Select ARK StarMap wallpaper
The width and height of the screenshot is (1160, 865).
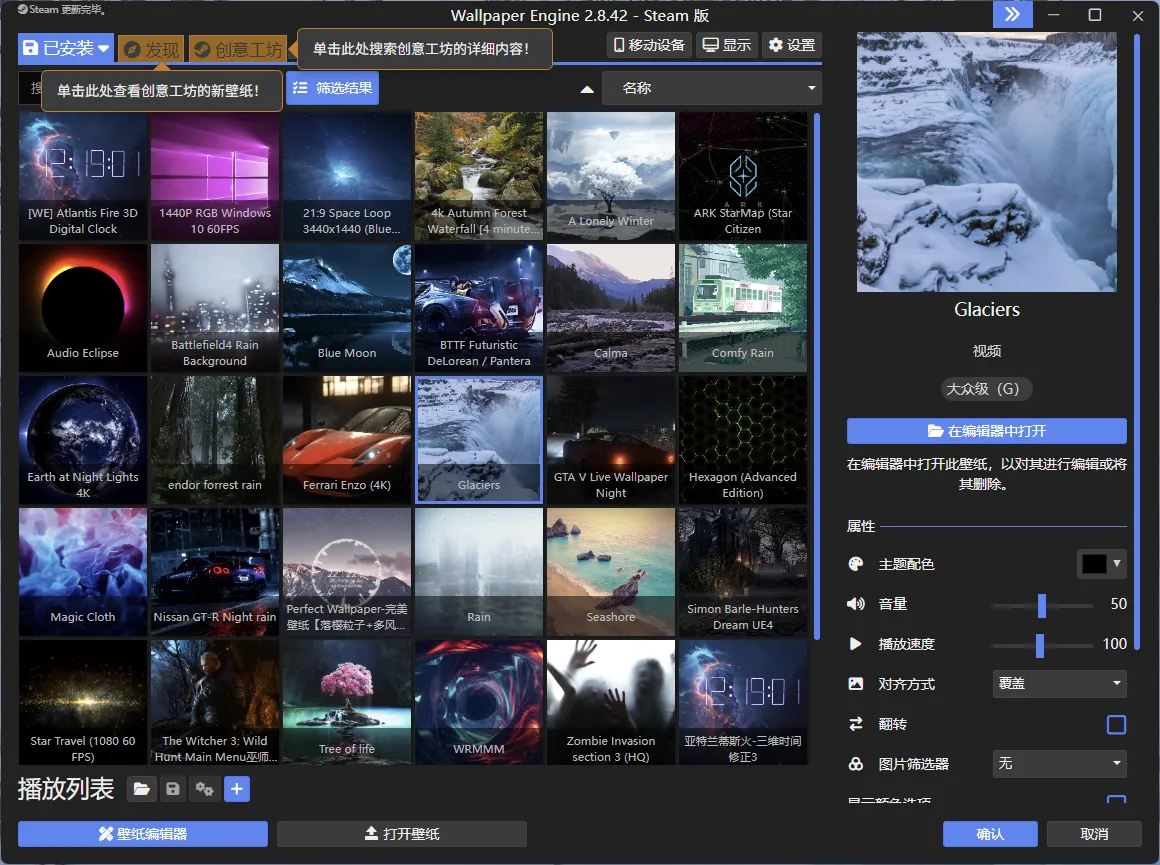pos(743,176)
